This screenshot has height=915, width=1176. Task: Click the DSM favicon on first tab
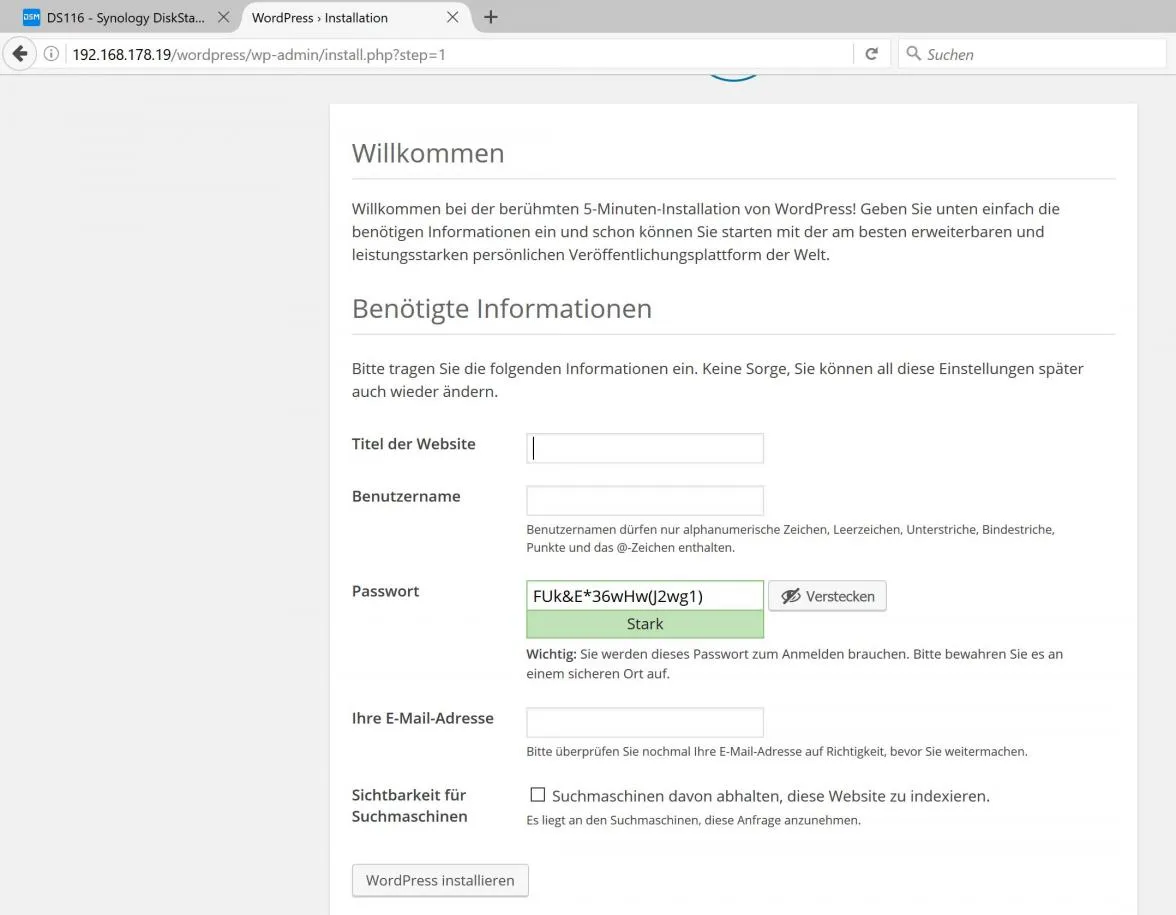click(x=32, y=17)
